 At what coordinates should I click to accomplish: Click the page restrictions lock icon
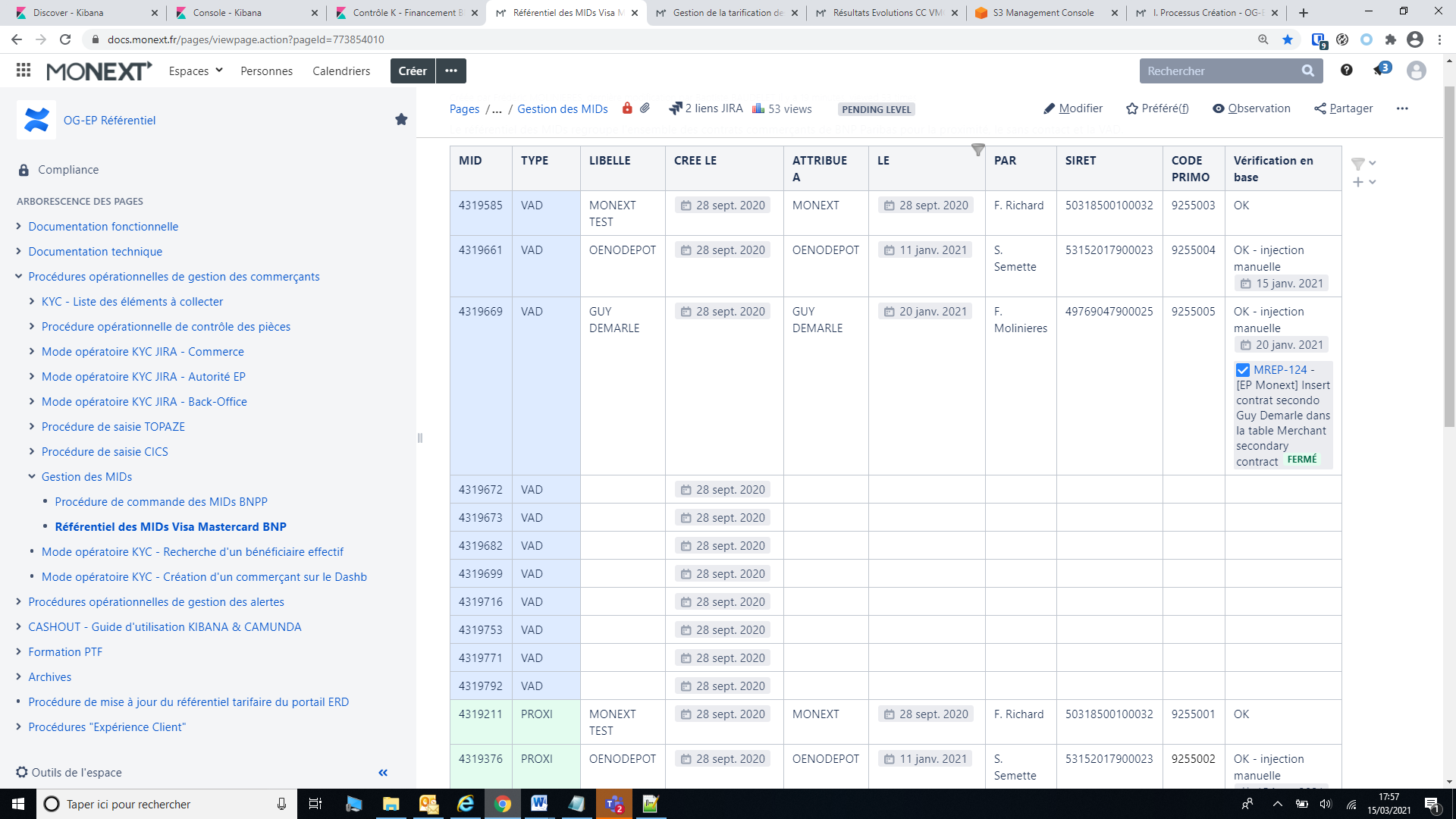(627, 108)
